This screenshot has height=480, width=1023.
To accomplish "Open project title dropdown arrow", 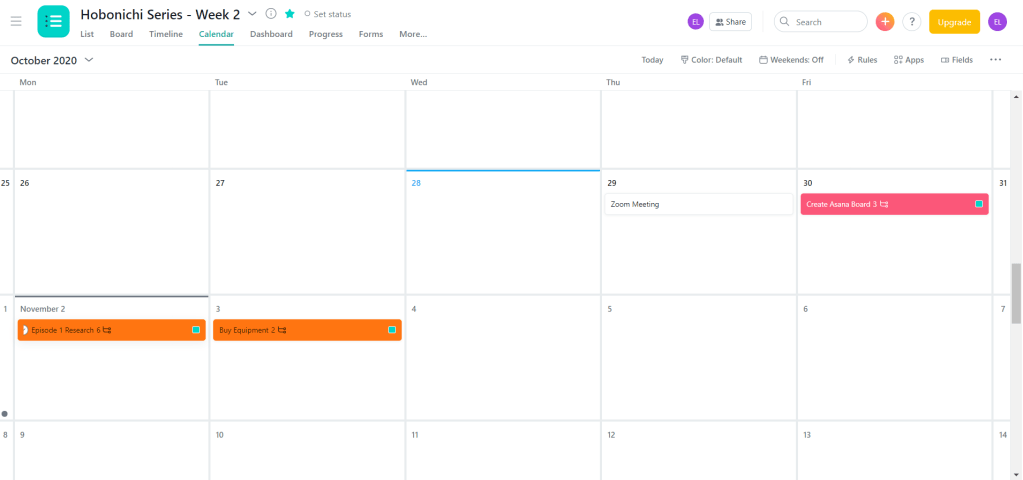I will [x=252, y=14].
